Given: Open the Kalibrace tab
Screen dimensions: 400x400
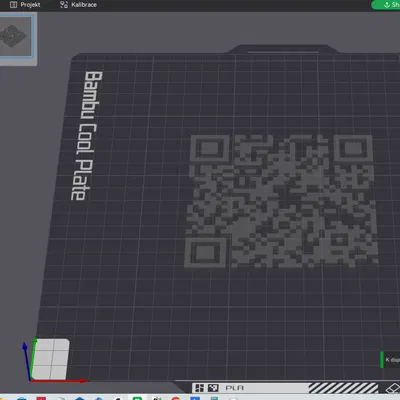Looking at the screenshot, I should click(x=78, y=5).
